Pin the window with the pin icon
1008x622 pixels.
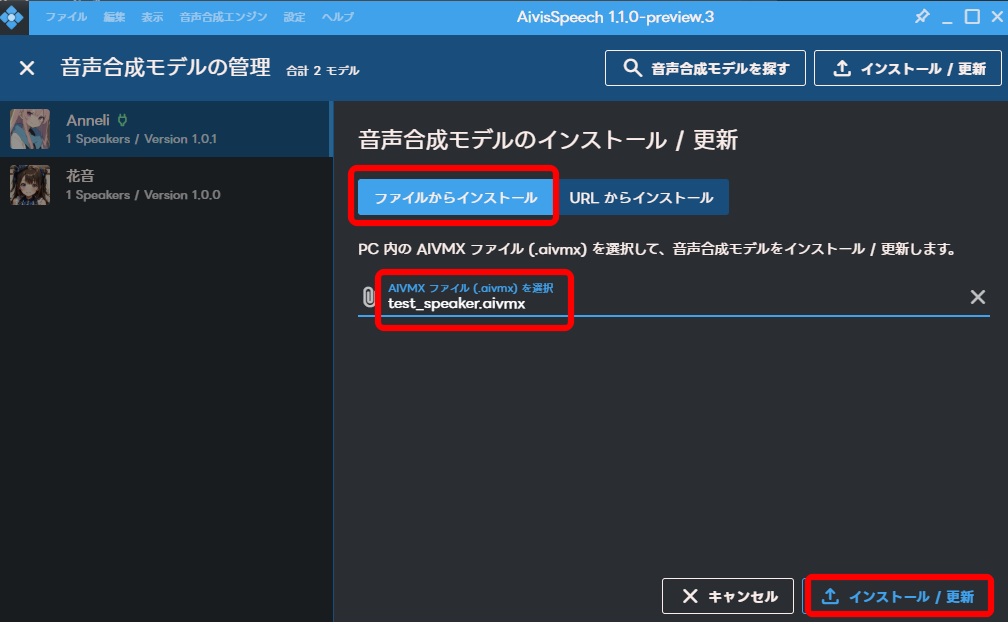click(x=922, y=16)
